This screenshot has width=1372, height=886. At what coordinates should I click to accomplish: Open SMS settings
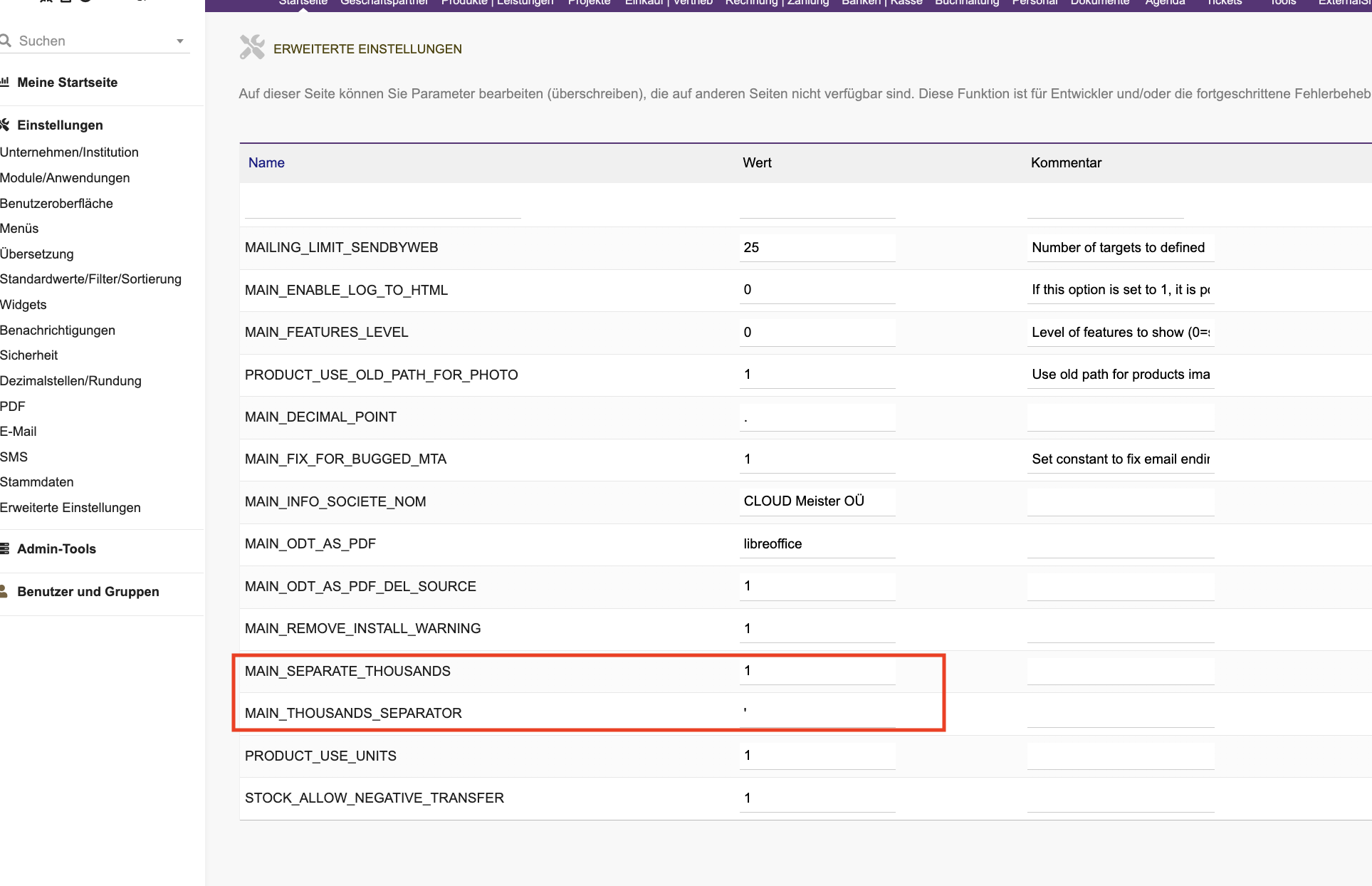14,457
